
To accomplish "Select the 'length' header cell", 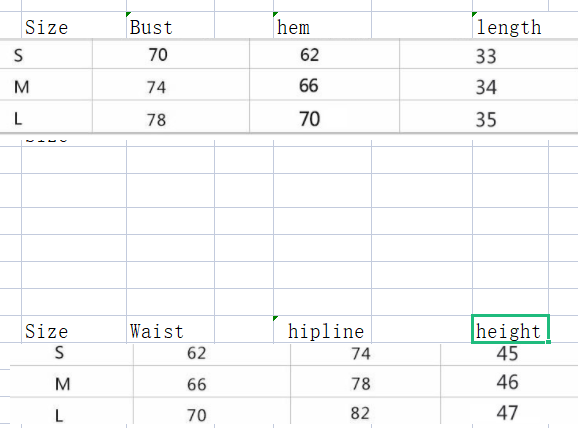I will [x=510, y=25].
